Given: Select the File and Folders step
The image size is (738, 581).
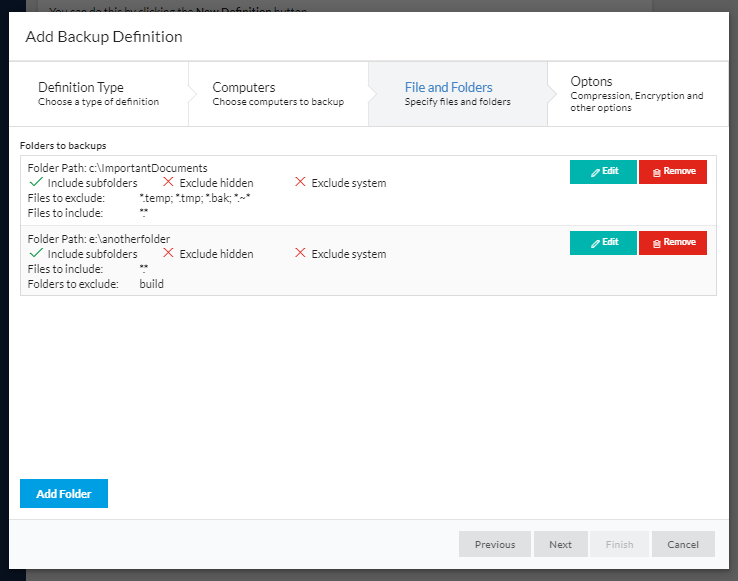Looking at the screenshot, I should point(457,94).
